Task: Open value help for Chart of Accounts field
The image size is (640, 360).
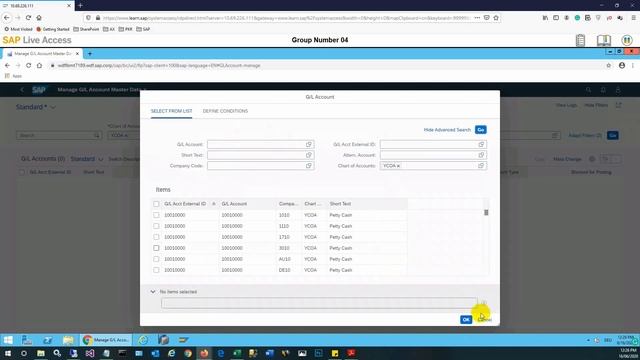Action: [481, 166]
